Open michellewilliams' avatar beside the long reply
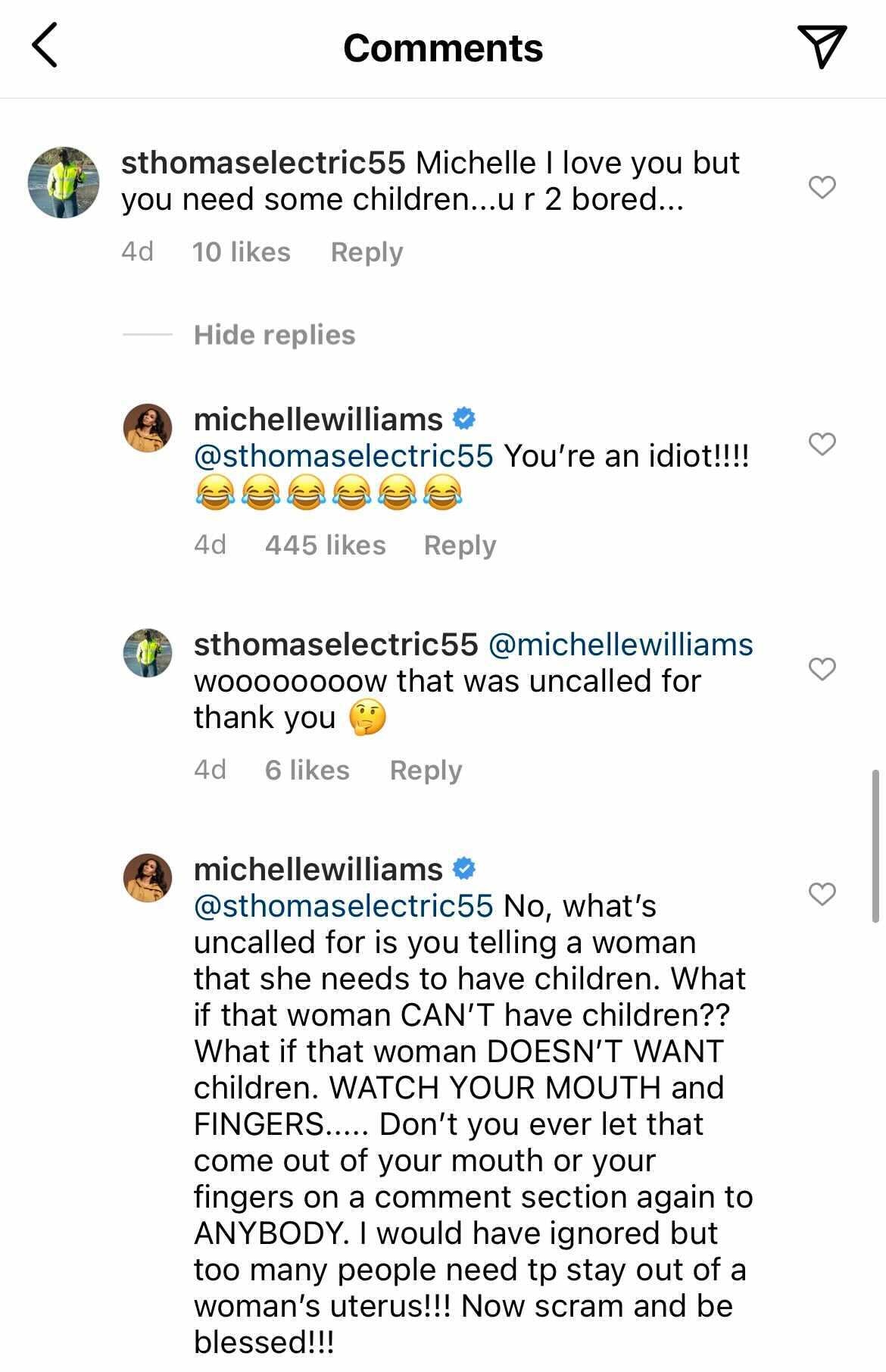 click(x=148, y=878)
